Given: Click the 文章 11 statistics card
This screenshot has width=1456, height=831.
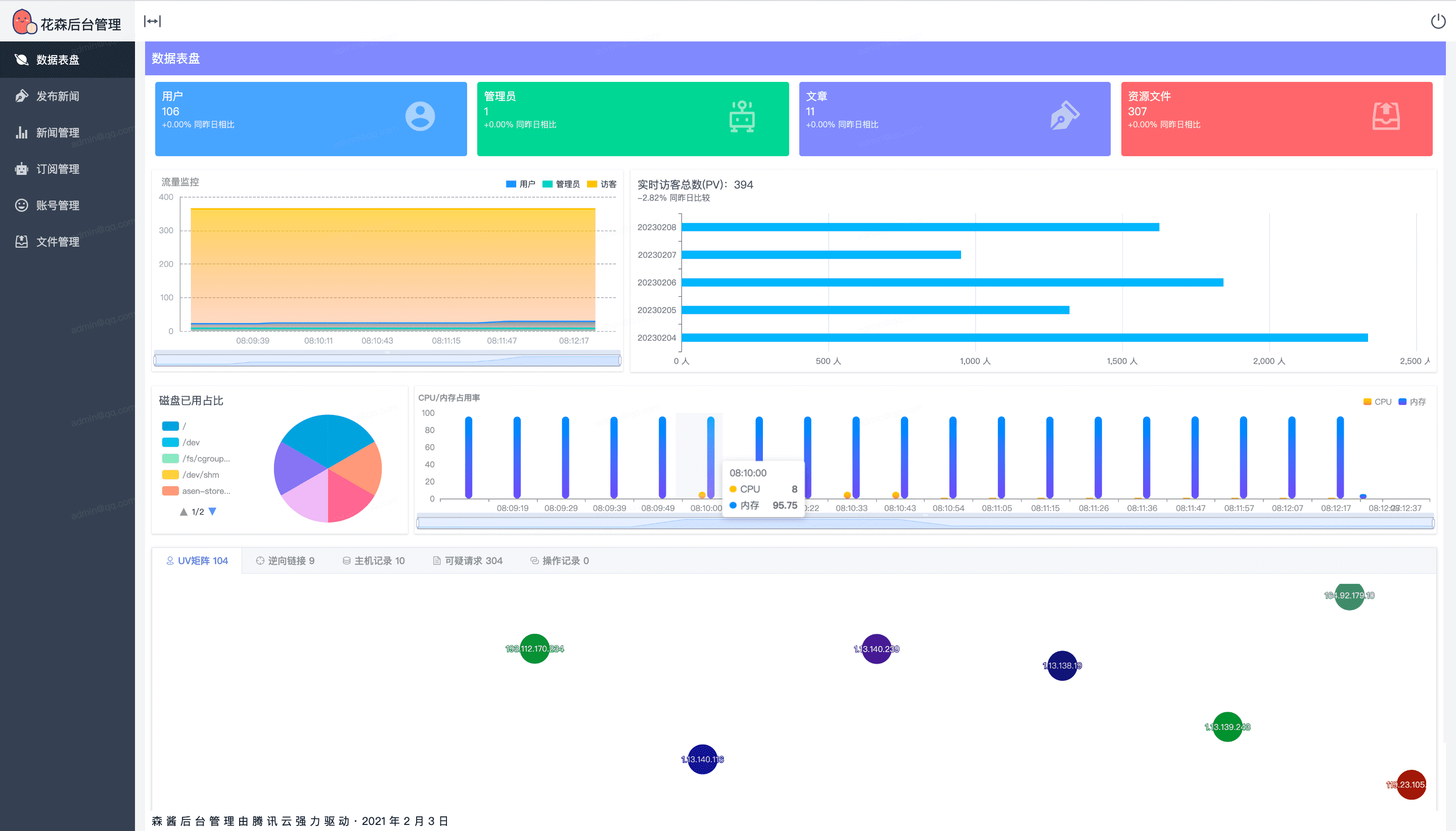Looking at the screenshot, I should click(x=955, y=119).
